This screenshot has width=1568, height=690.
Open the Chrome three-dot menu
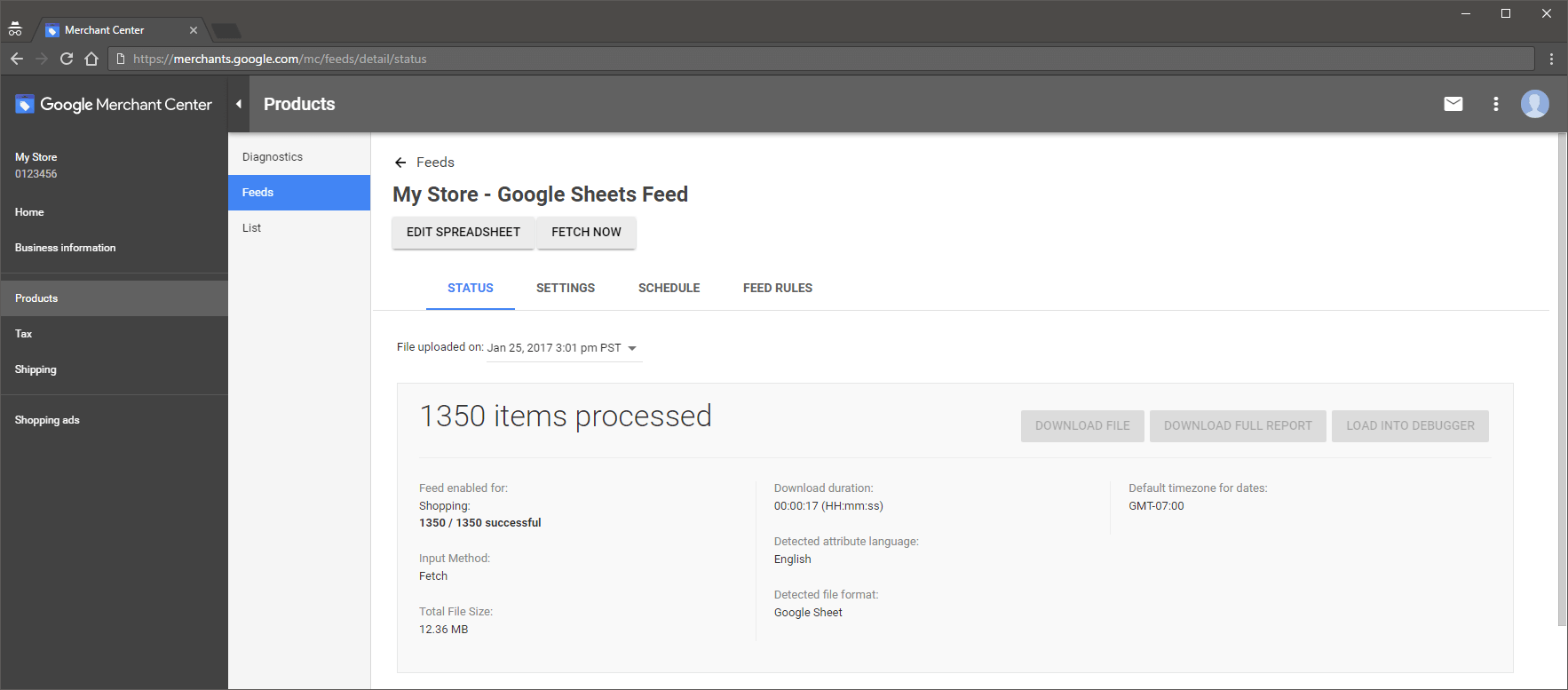tap(1551, 59)
